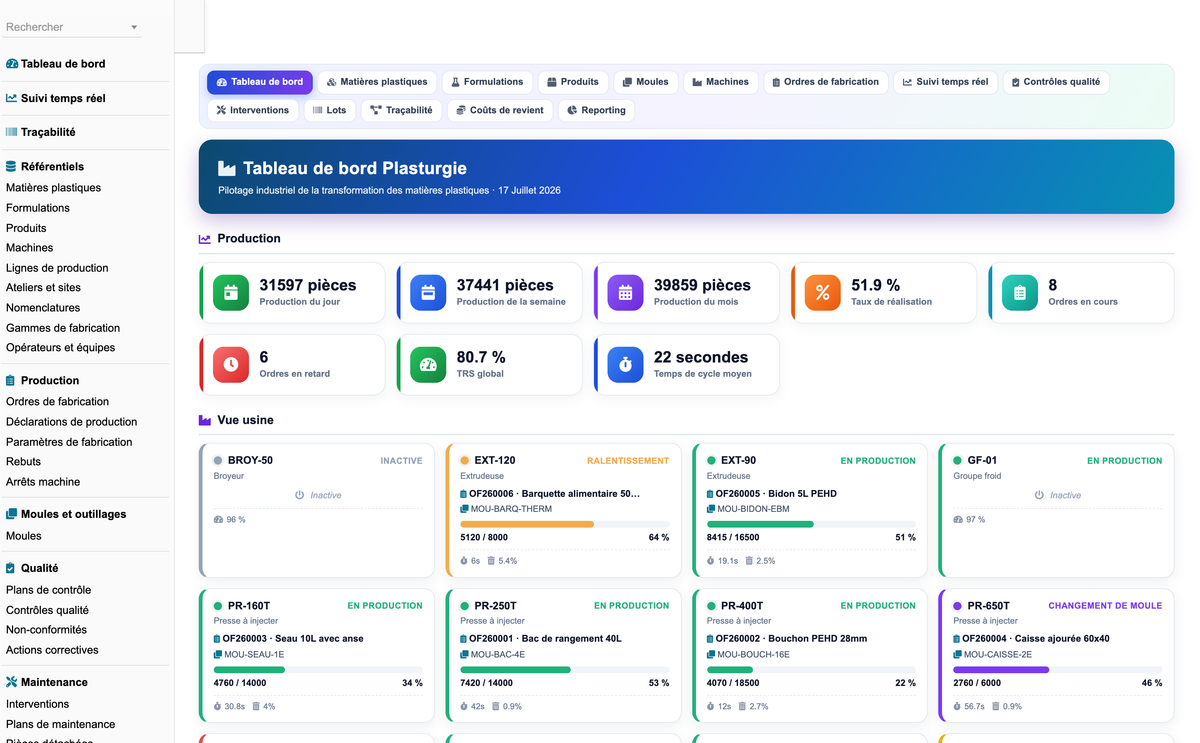This screenshot has width=1200, height=743.
Task: Click the MOU-SEAU-1E mould label
Action: (254, 655)
